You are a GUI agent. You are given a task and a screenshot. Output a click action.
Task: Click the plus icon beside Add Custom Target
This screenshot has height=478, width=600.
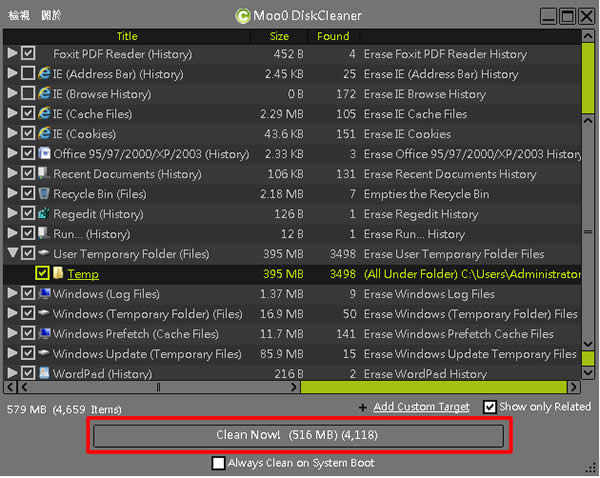pyautogui.click(x=363, y=408)
